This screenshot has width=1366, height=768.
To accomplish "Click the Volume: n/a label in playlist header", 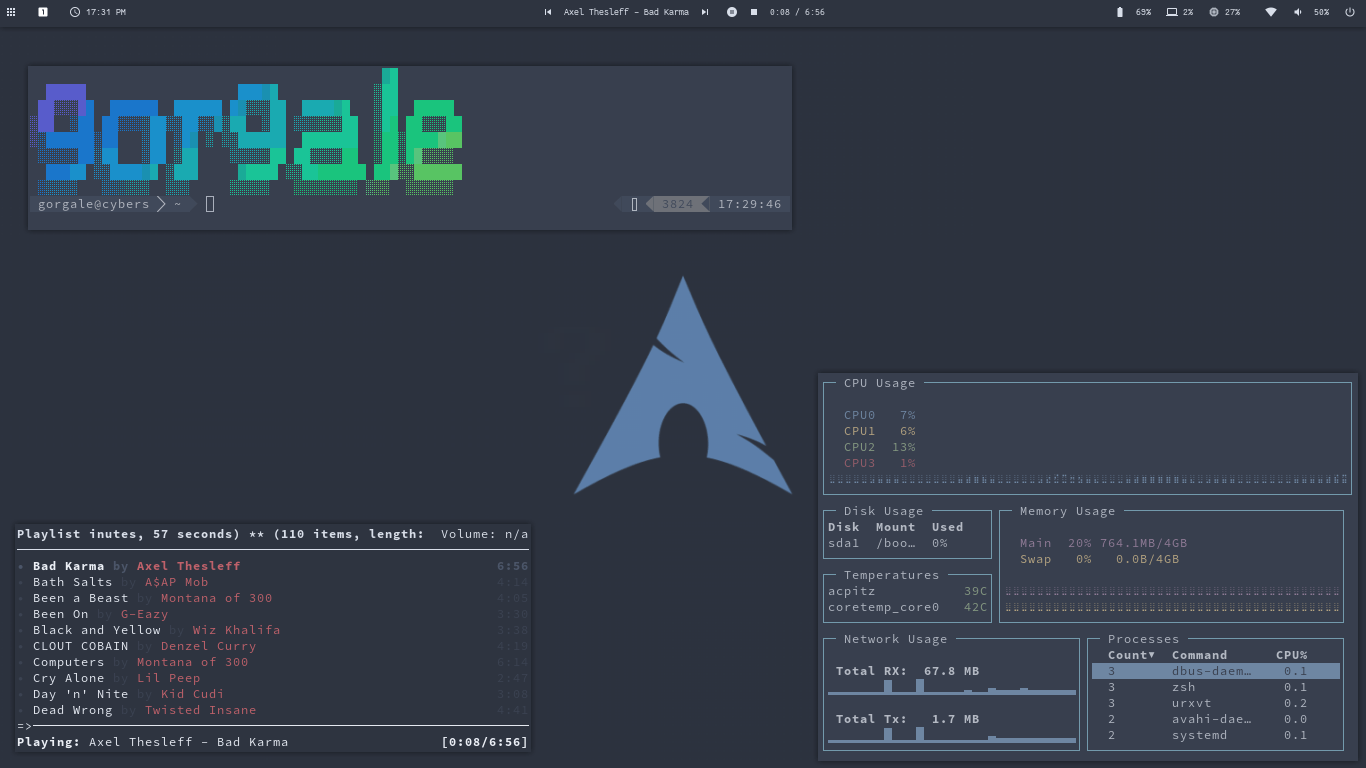I will (484, 534).
